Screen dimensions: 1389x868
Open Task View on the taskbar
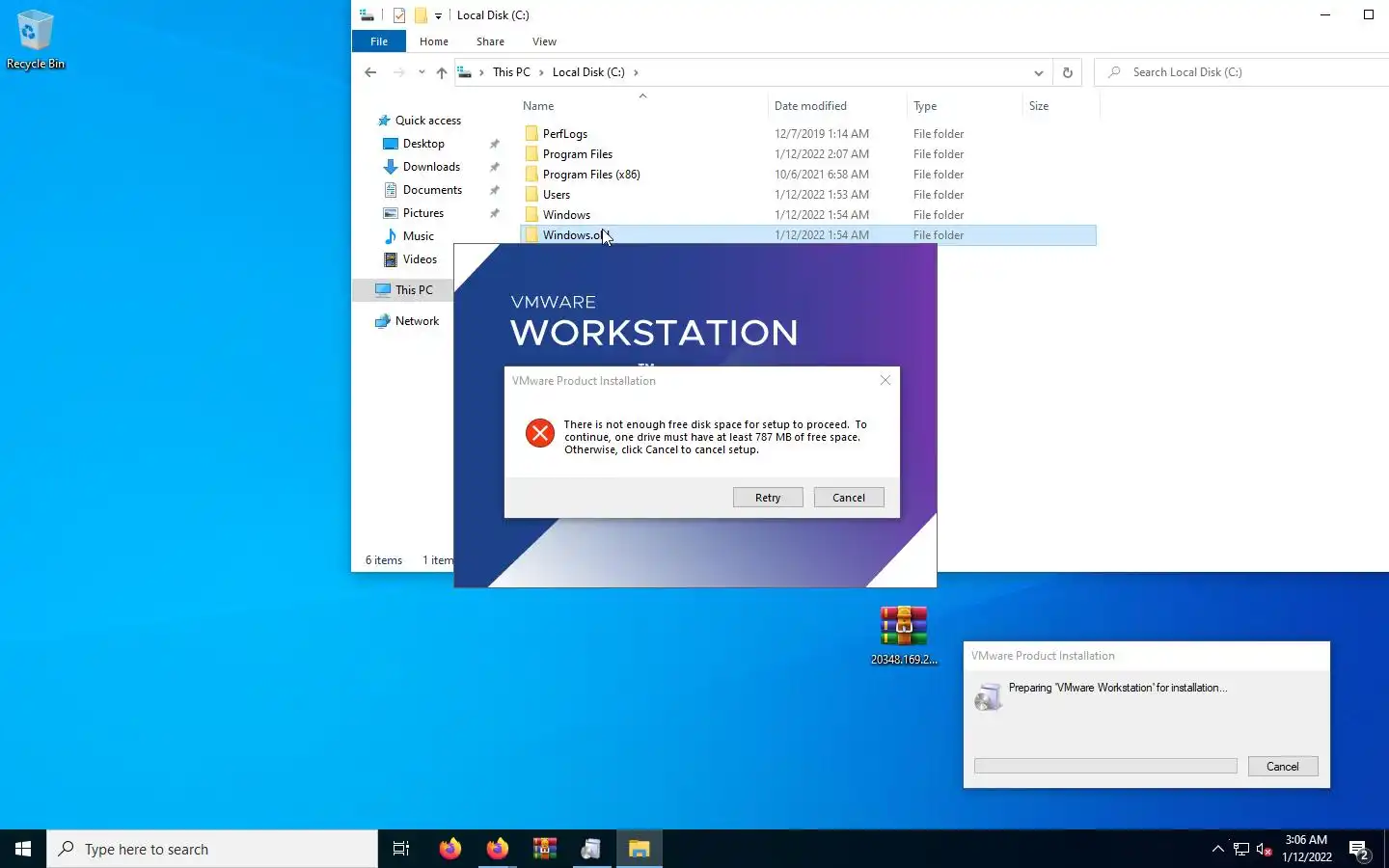point(401,849)
